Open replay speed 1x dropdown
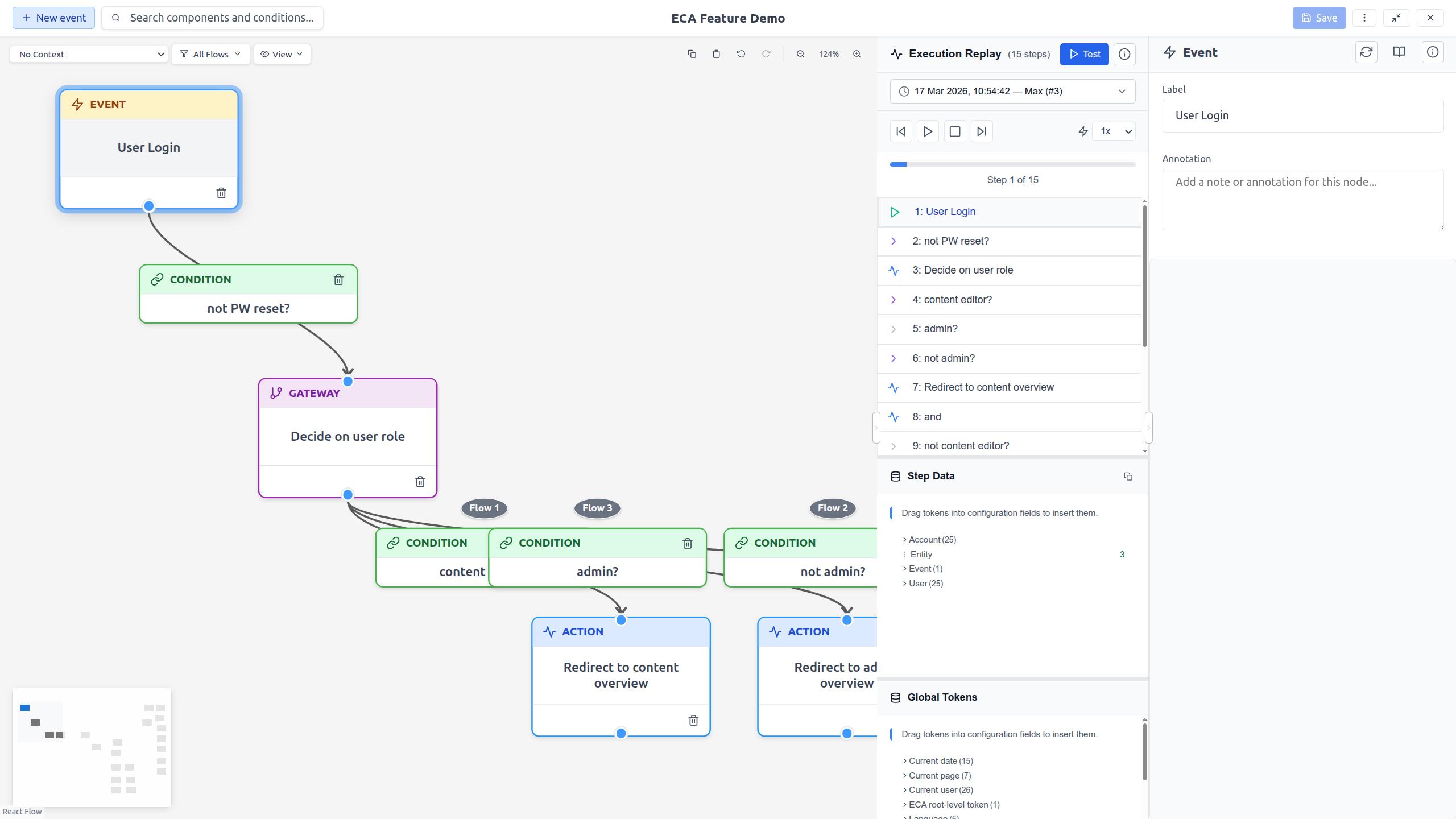 1114,131
